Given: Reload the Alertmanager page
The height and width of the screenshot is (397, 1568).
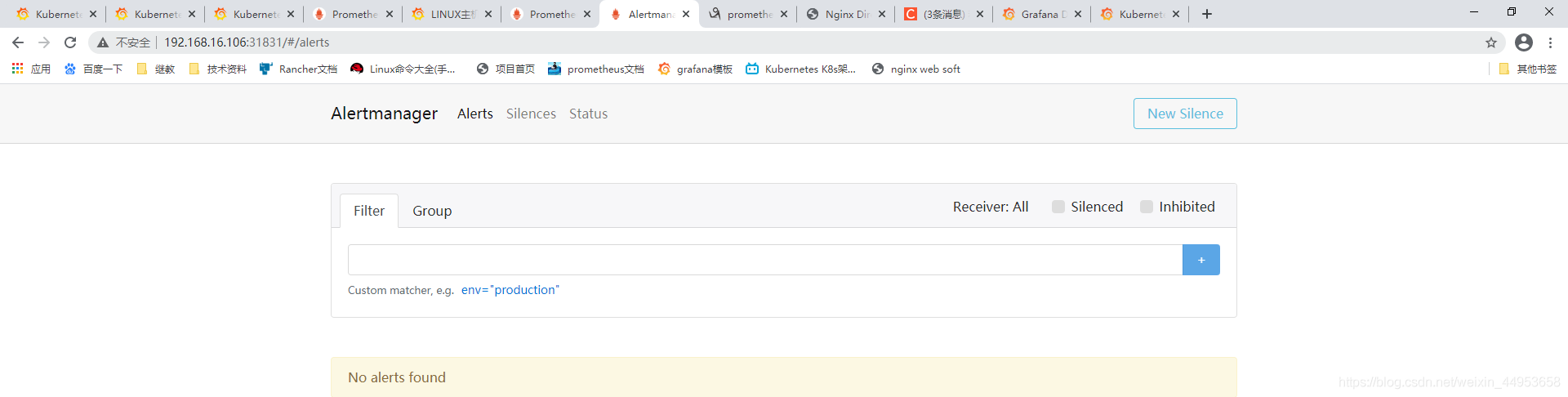Looking at the screenshot, I should pos(70,42).
